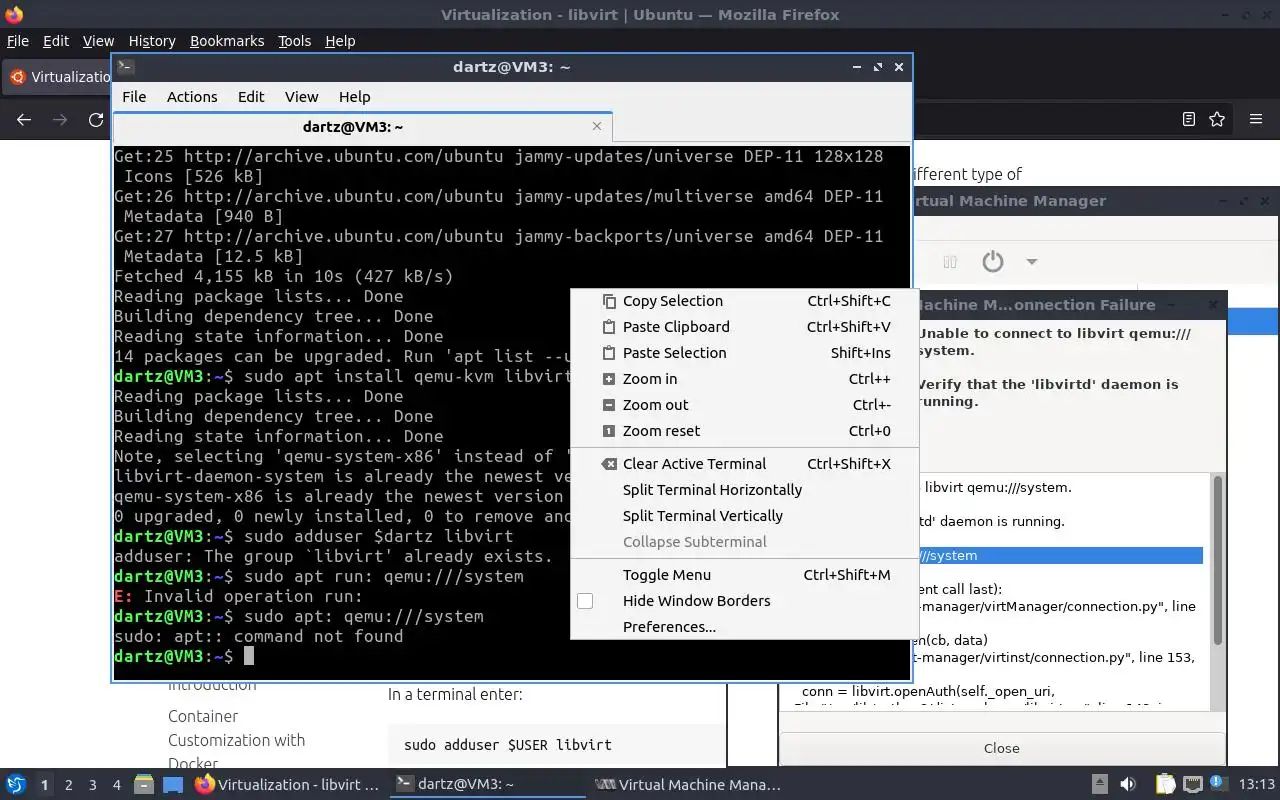Click the eject removable media tray icon
Viewport: 1280px width, 800px height.
(1100, 785)
